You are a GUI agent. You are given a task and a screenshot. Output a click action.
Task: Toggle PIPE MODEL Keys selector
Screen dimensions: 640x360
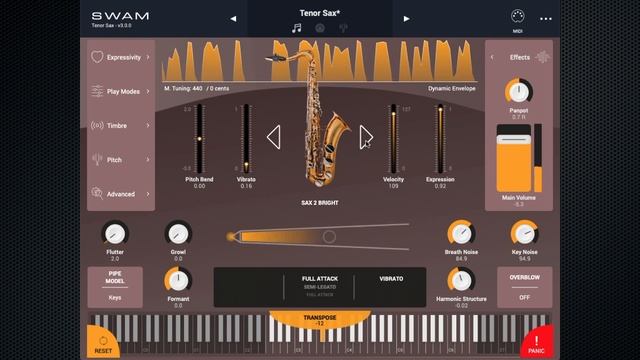point(115,287)
